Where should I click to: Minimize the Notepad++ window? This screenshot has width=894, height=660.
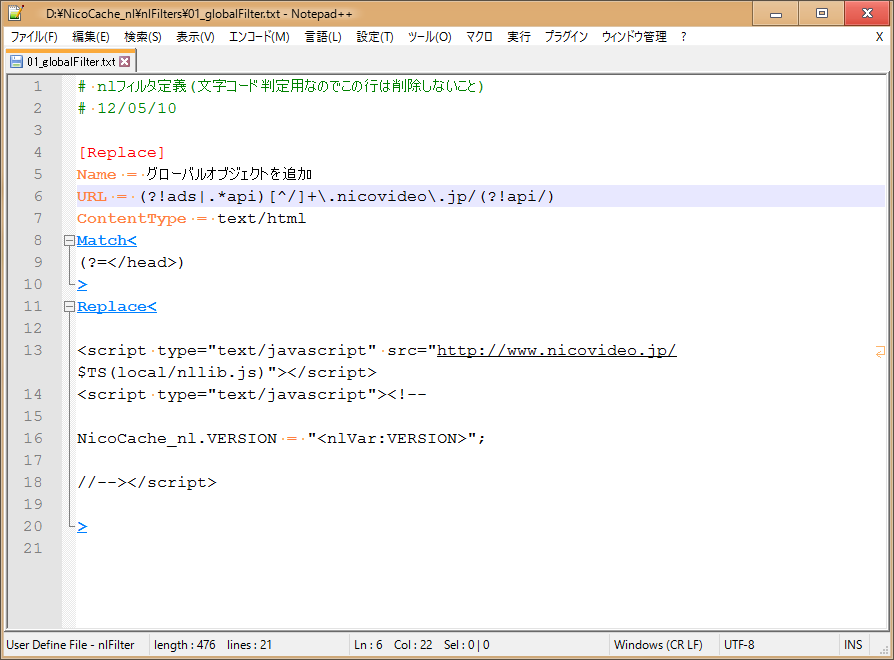click(x=775, y=13)
